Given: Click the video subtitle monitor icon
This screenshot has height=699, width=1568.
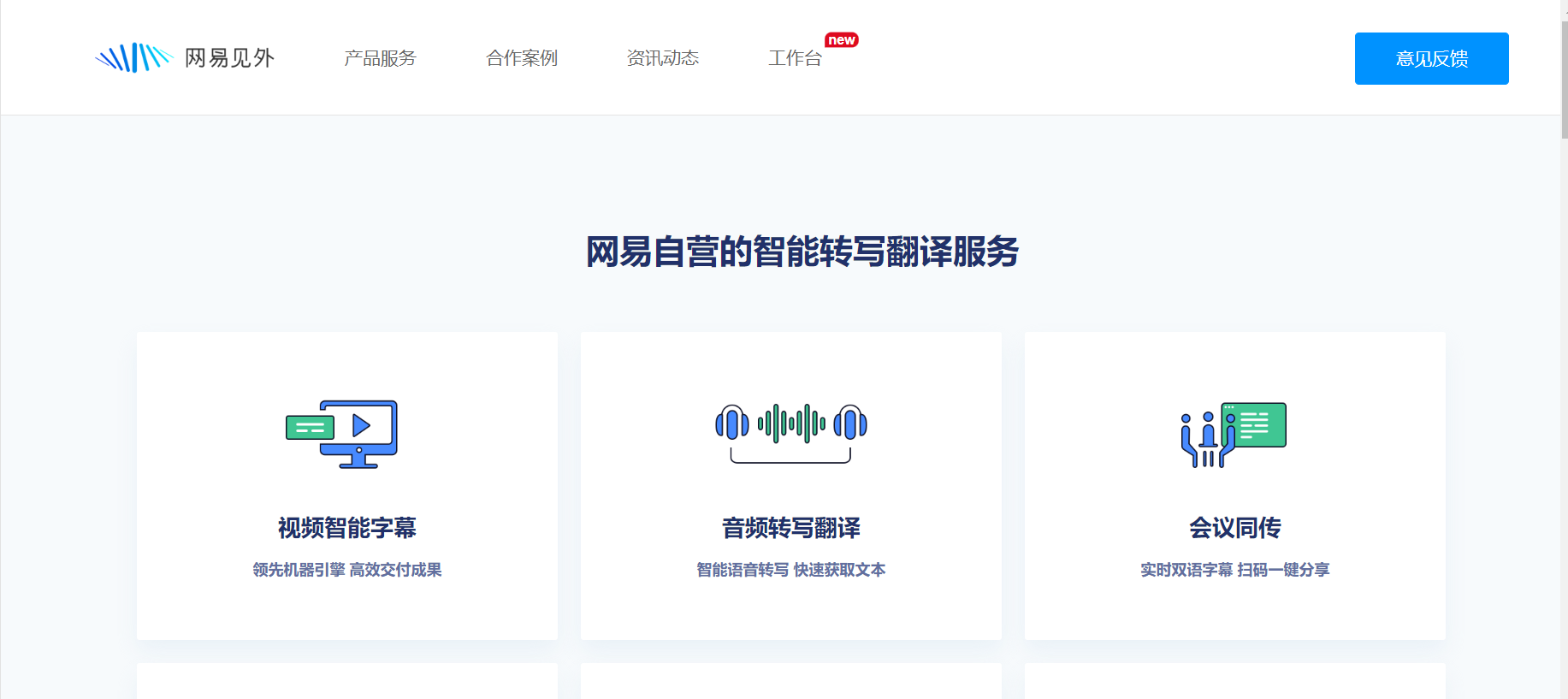Looking at the screenshot, I should pos(342,434).
